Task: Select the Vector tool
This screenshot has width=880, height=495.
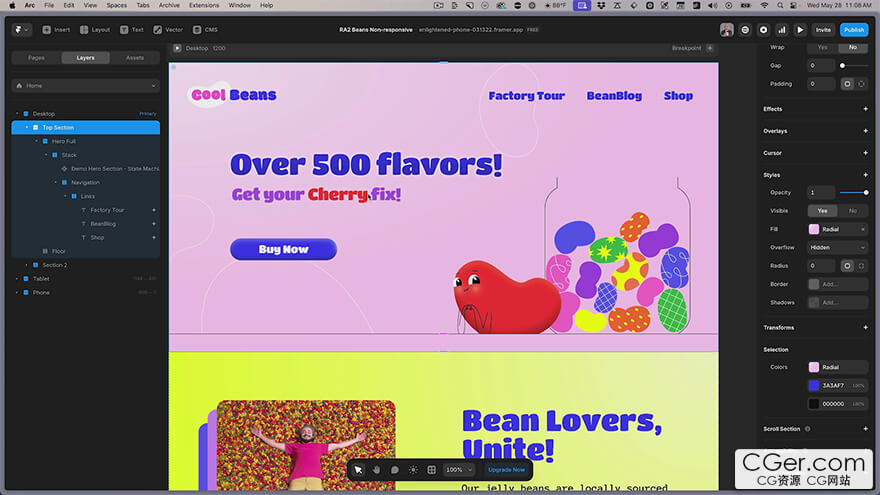Action: tap(169, 30)
